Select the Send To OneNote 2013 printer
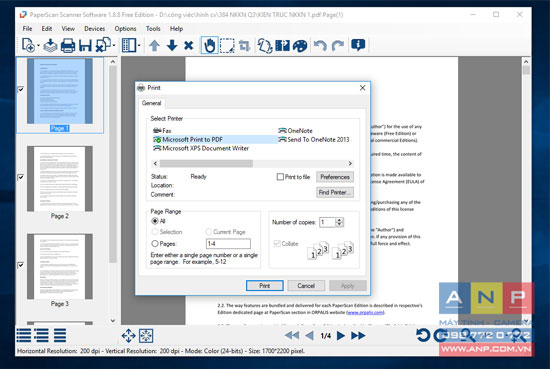Screen dimensions: 550x369 pyautogui.click(x=314, y=140)
